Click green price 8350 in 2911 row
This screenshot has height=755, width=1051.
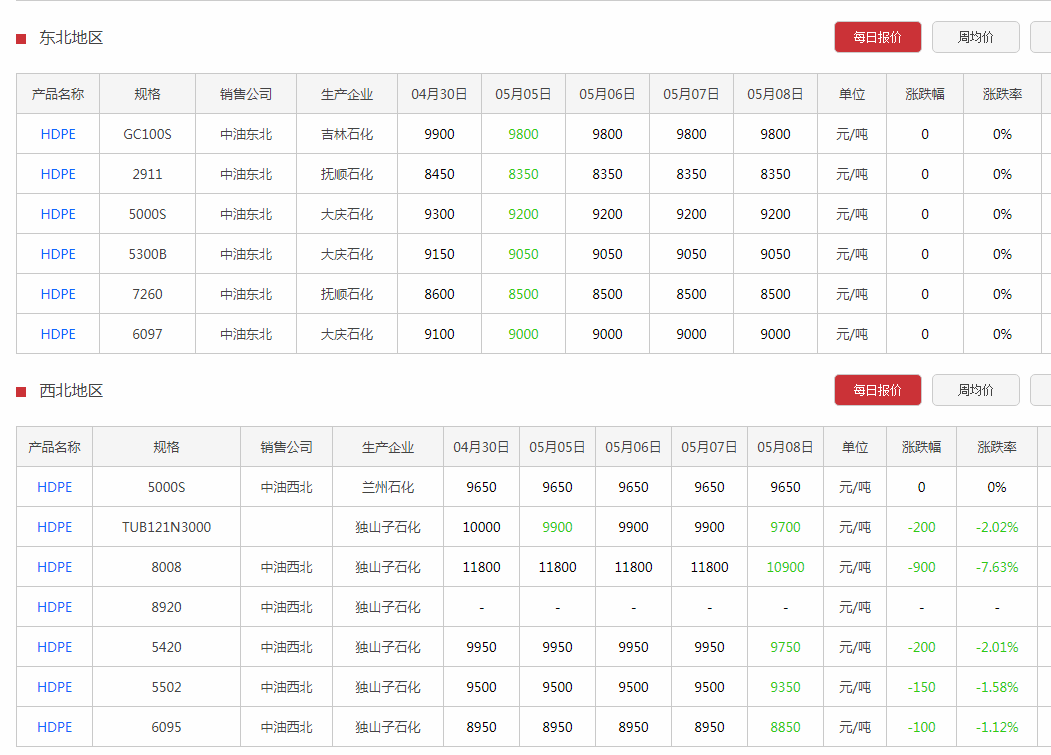(x=523, y=174)
